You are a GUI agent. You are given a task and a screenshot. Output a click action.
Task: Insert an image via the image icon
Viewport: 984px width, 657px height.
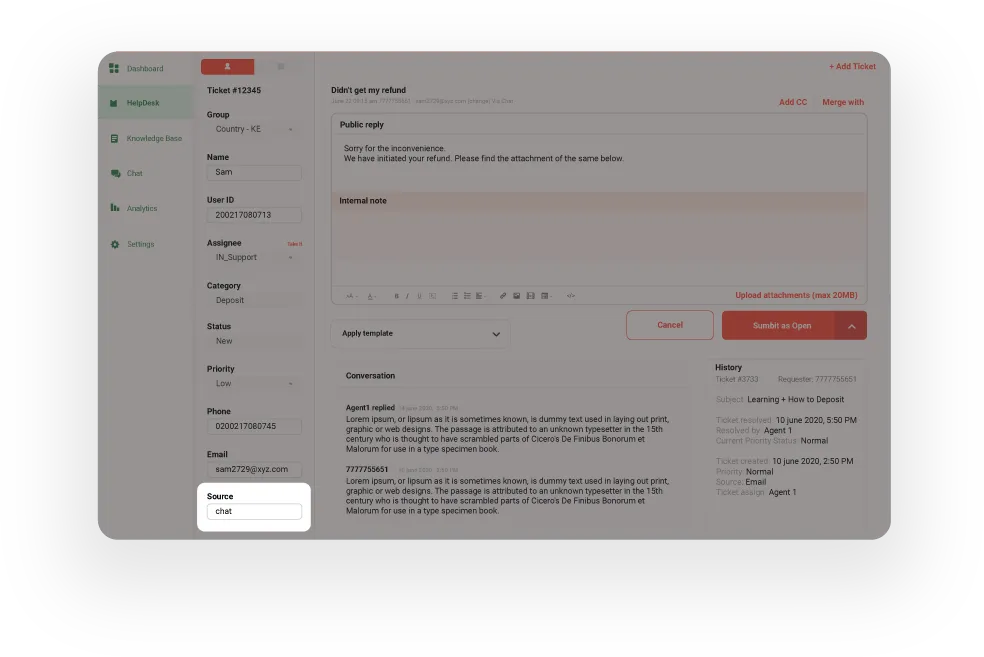click(x=517, y=295)
